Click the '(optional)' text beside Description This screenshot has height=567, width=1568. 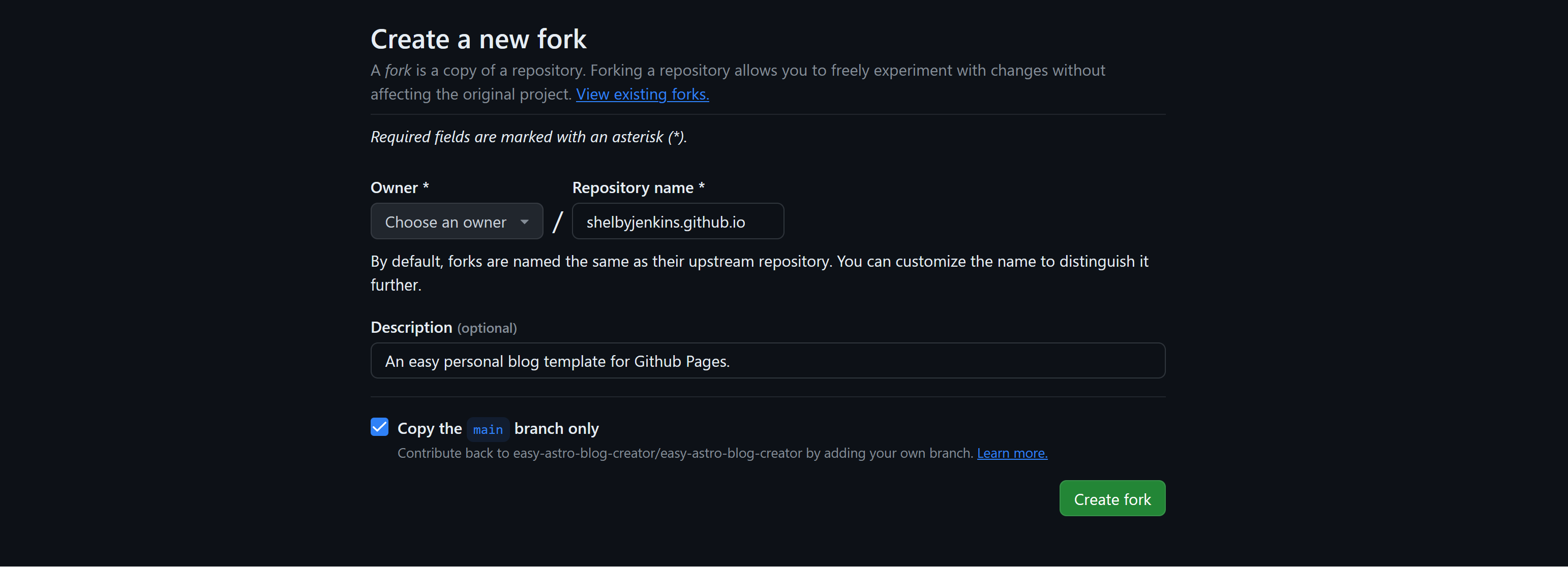(x=487, y=329)
